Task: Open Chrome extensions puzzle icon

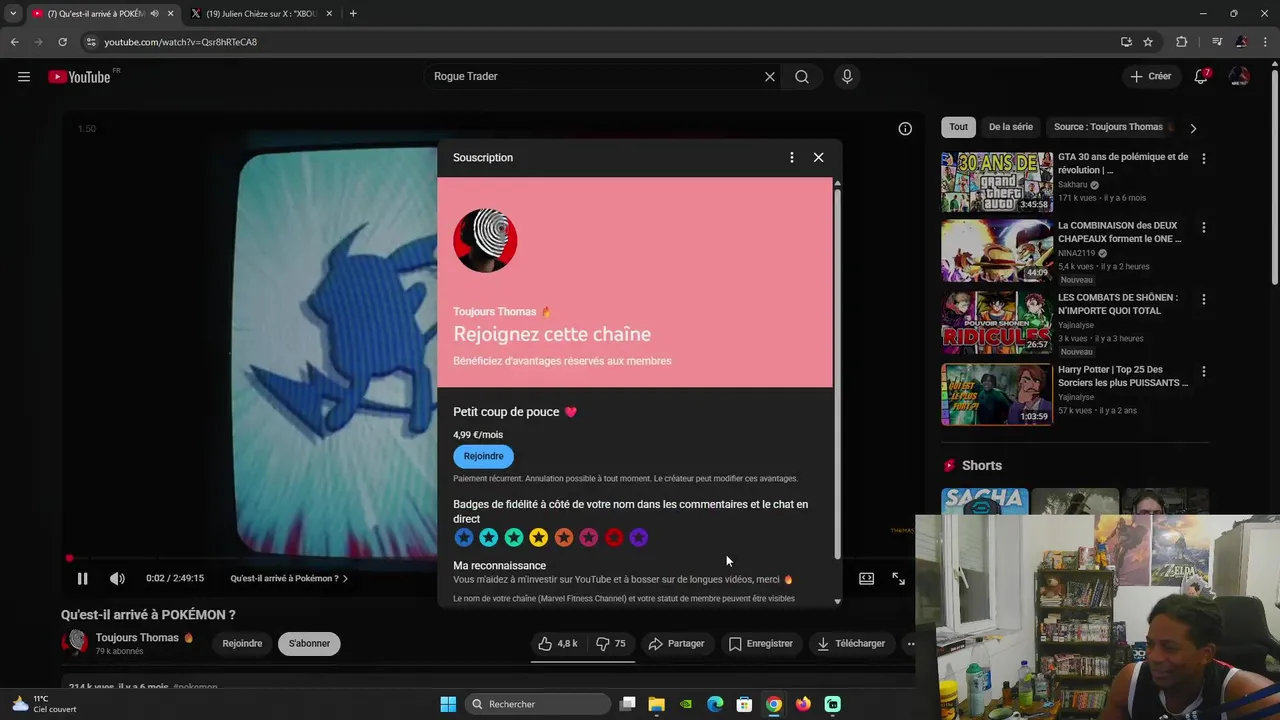Action: click(1182, 42)
